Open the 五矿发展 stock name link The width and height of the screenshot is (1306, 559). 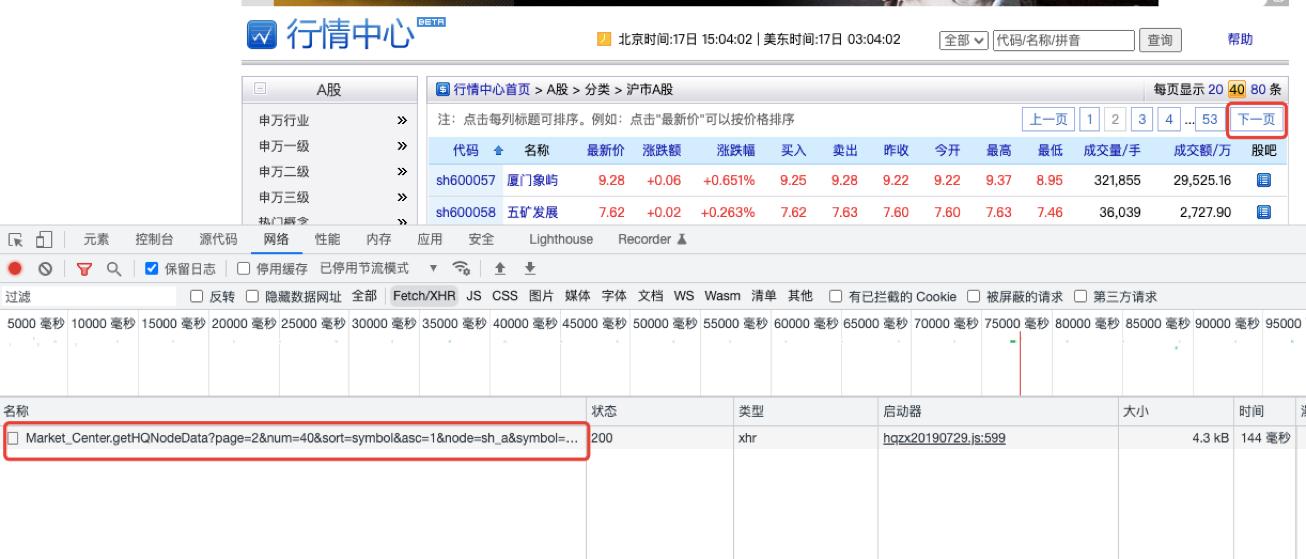pos(532,212)
